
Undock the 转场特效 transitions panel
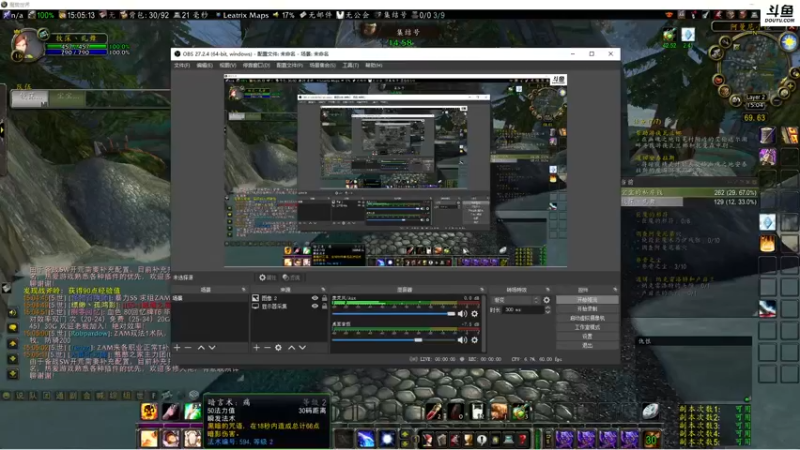click(x=548, y=290)
